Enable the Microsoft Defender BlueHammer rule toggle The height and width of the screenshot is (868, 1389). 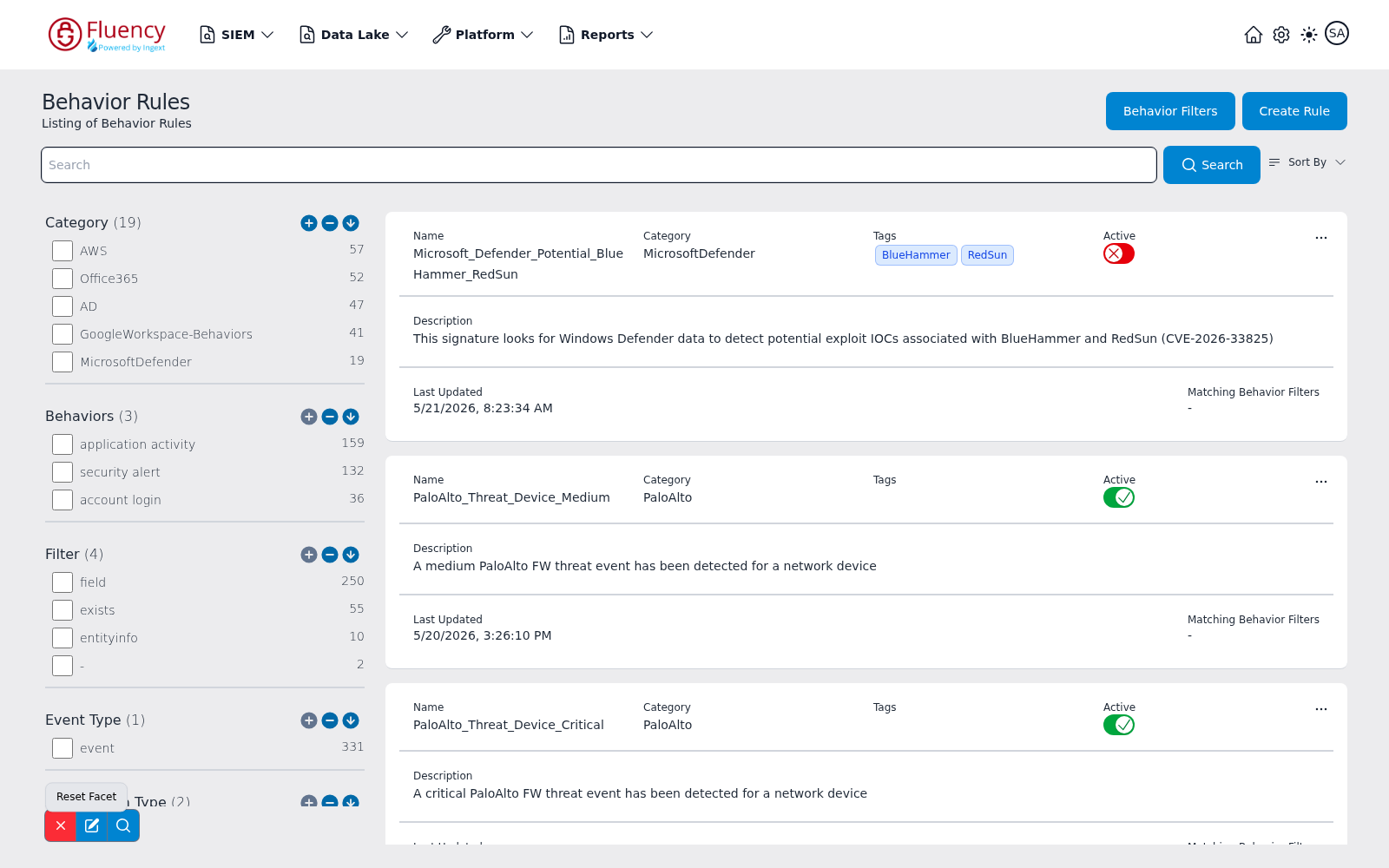pos(1119,253)
